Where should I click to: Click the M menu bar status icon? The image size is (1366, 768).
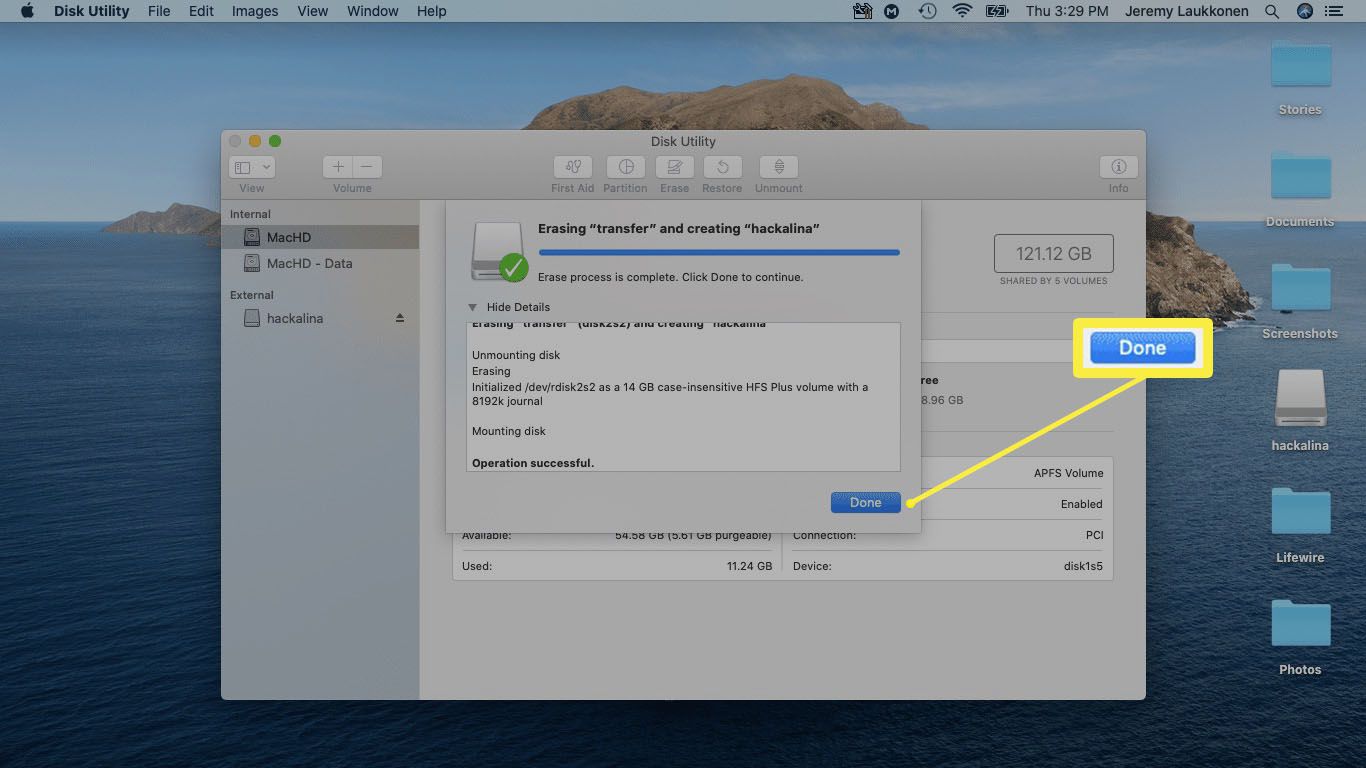(x=893, y=11)
